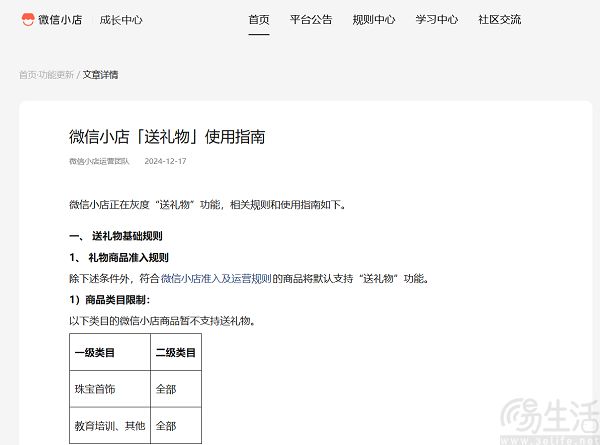Click the 微信小店 brand name

(60, 20)
